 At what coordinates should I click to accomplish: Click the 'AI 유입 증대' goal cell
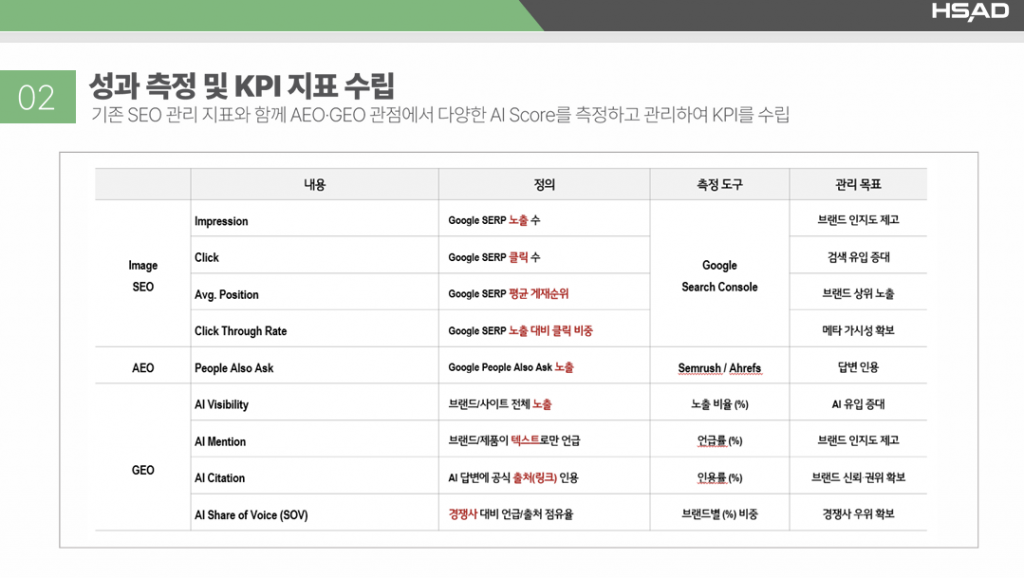point(858,404)
